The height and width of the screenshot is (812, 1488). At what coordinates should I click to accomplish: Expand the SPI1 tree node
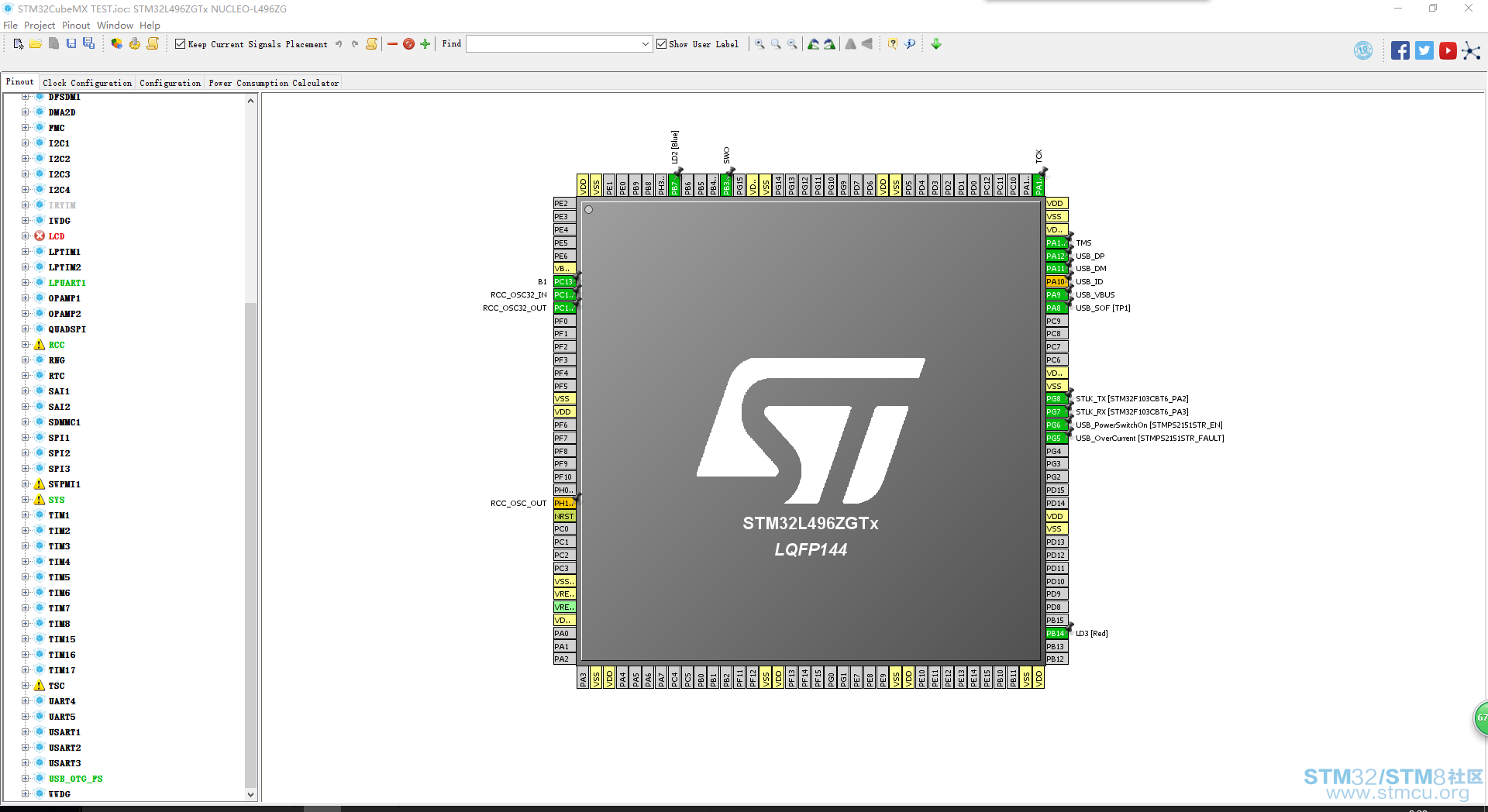[26, 438]
